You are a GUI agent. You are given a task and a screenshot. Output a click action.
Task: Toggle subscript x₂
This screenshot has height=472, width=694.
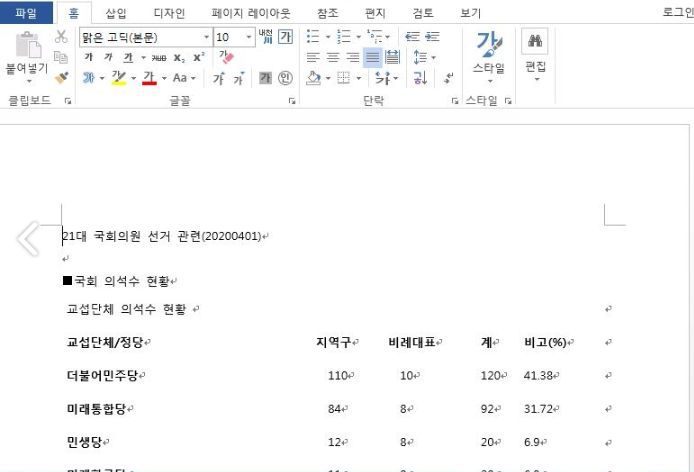click(179, 58)
